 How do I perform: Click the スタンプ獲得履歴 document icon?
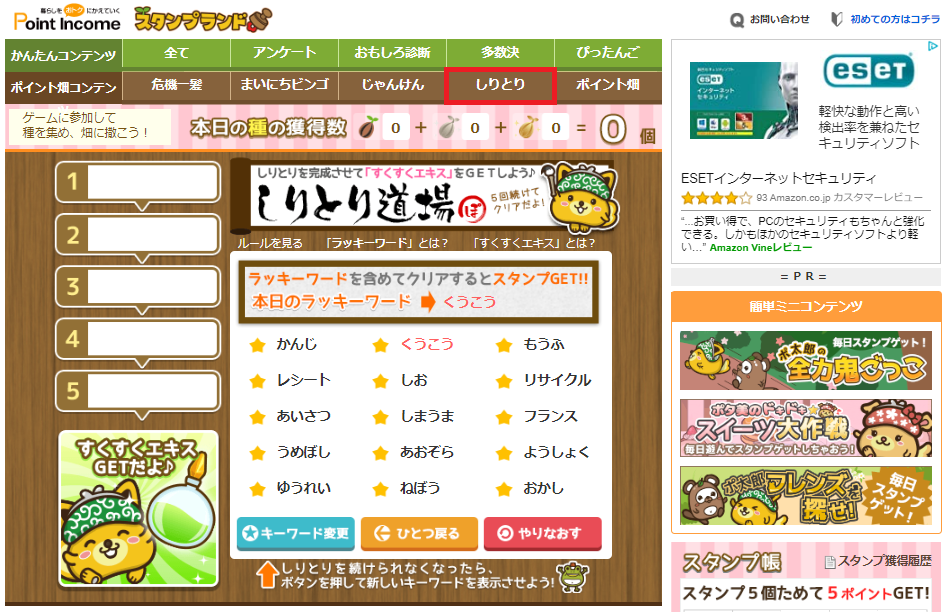click(x=830, y=562)
